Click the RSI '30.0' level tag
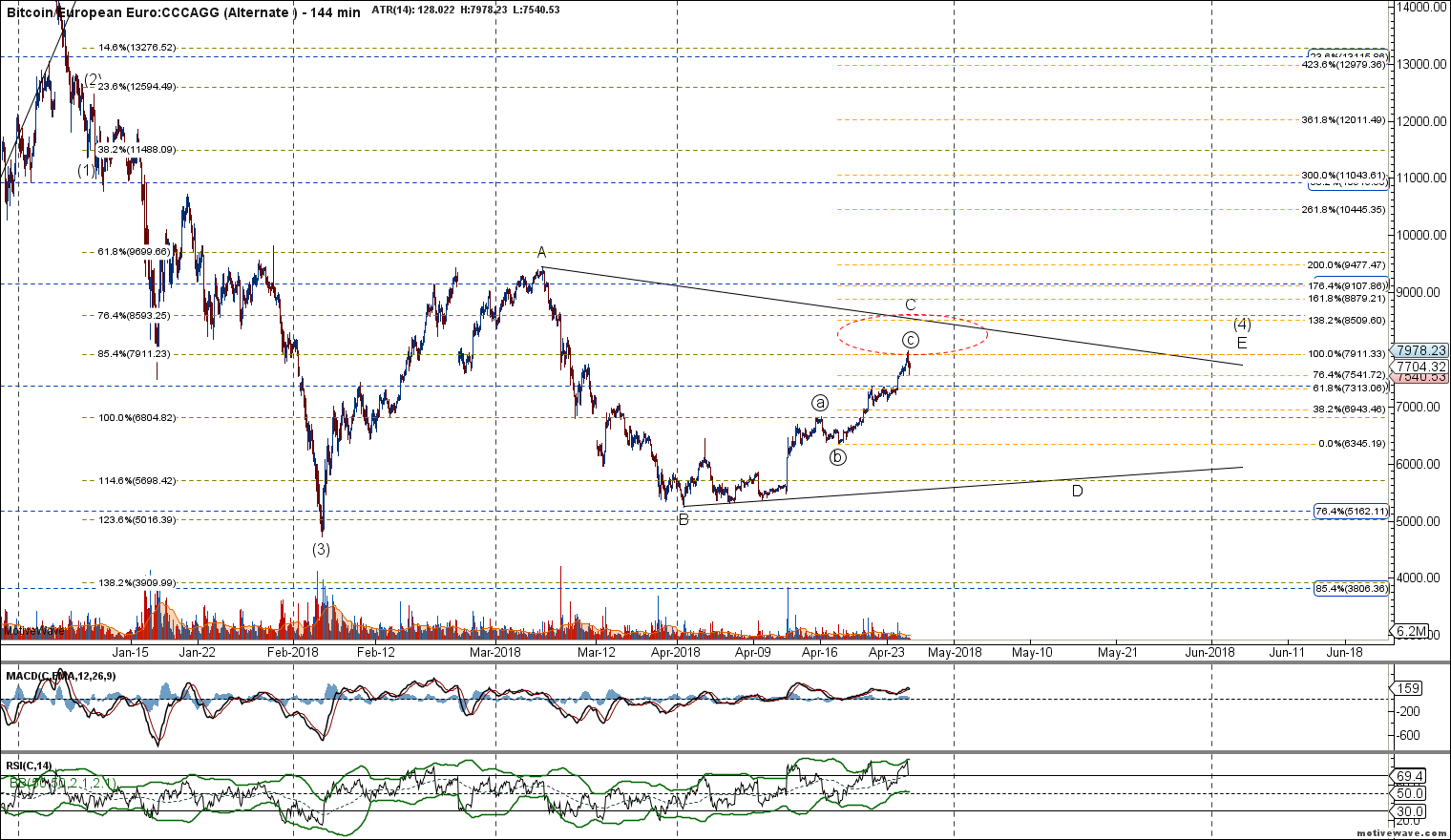The height and width of the screenshot is (840, 1451). 1410,812
